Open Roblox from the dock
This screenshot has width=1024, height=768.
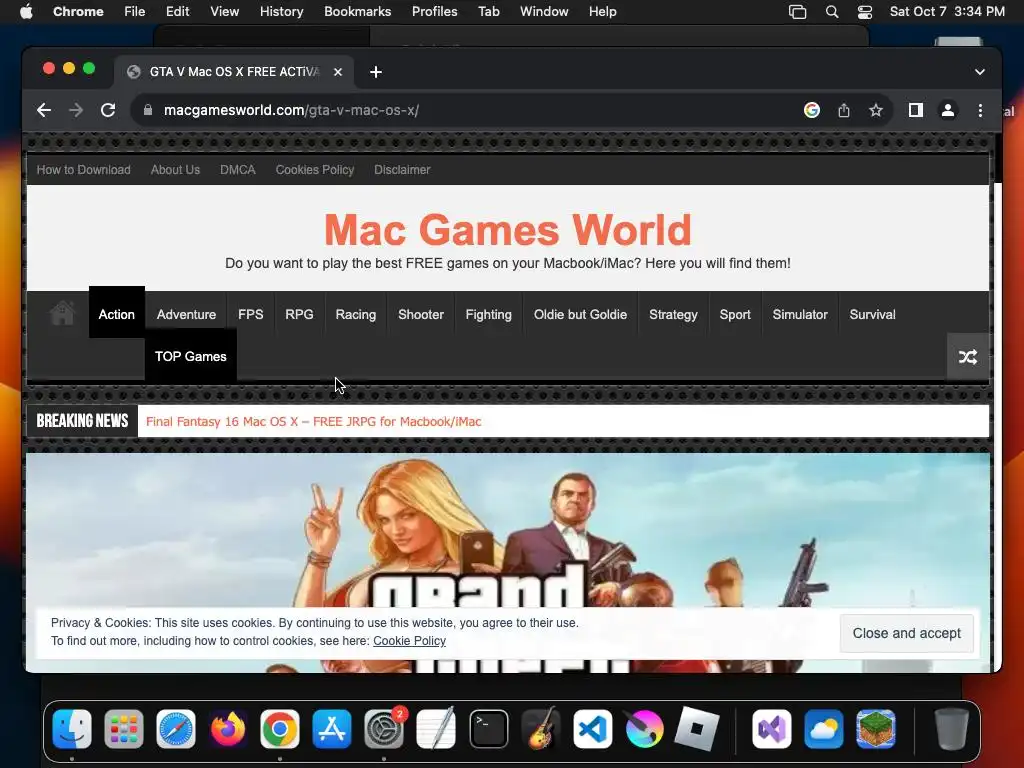(x=696, y=729)
